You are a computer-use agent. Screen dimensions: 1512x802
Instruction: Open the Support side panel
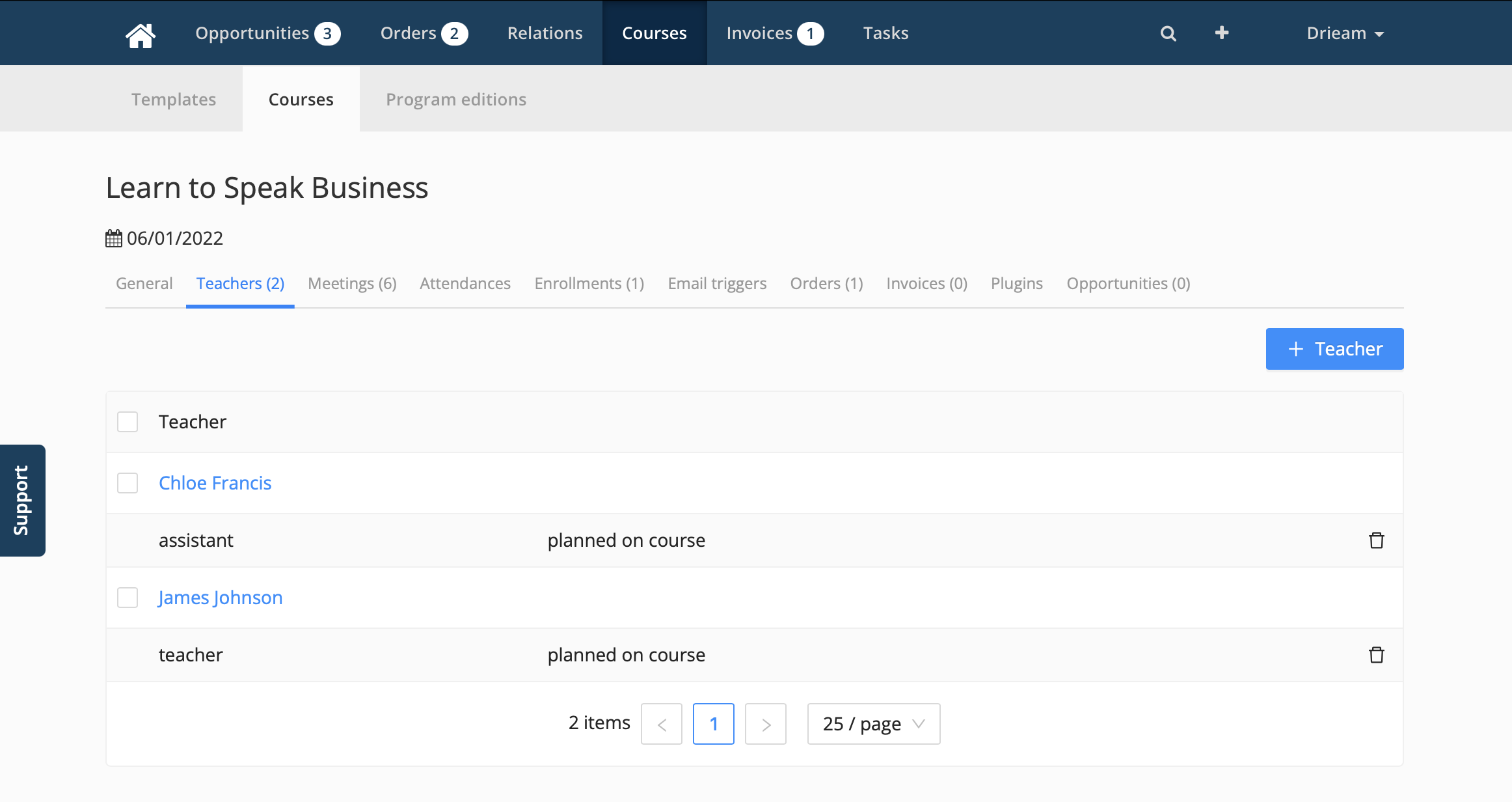click(22, 501)
